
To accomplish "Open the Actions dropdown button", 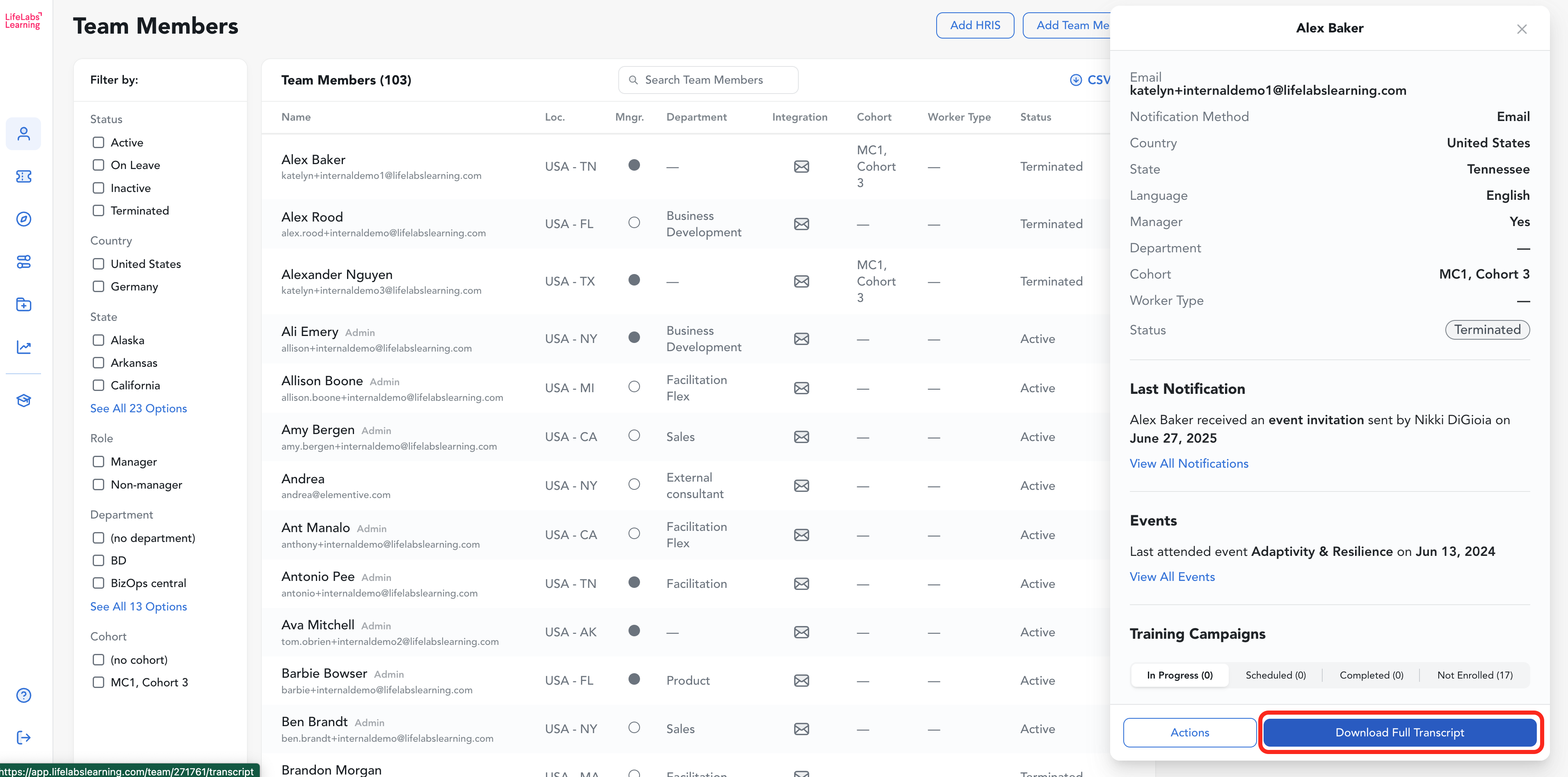I will click(x=1189, y=733).
